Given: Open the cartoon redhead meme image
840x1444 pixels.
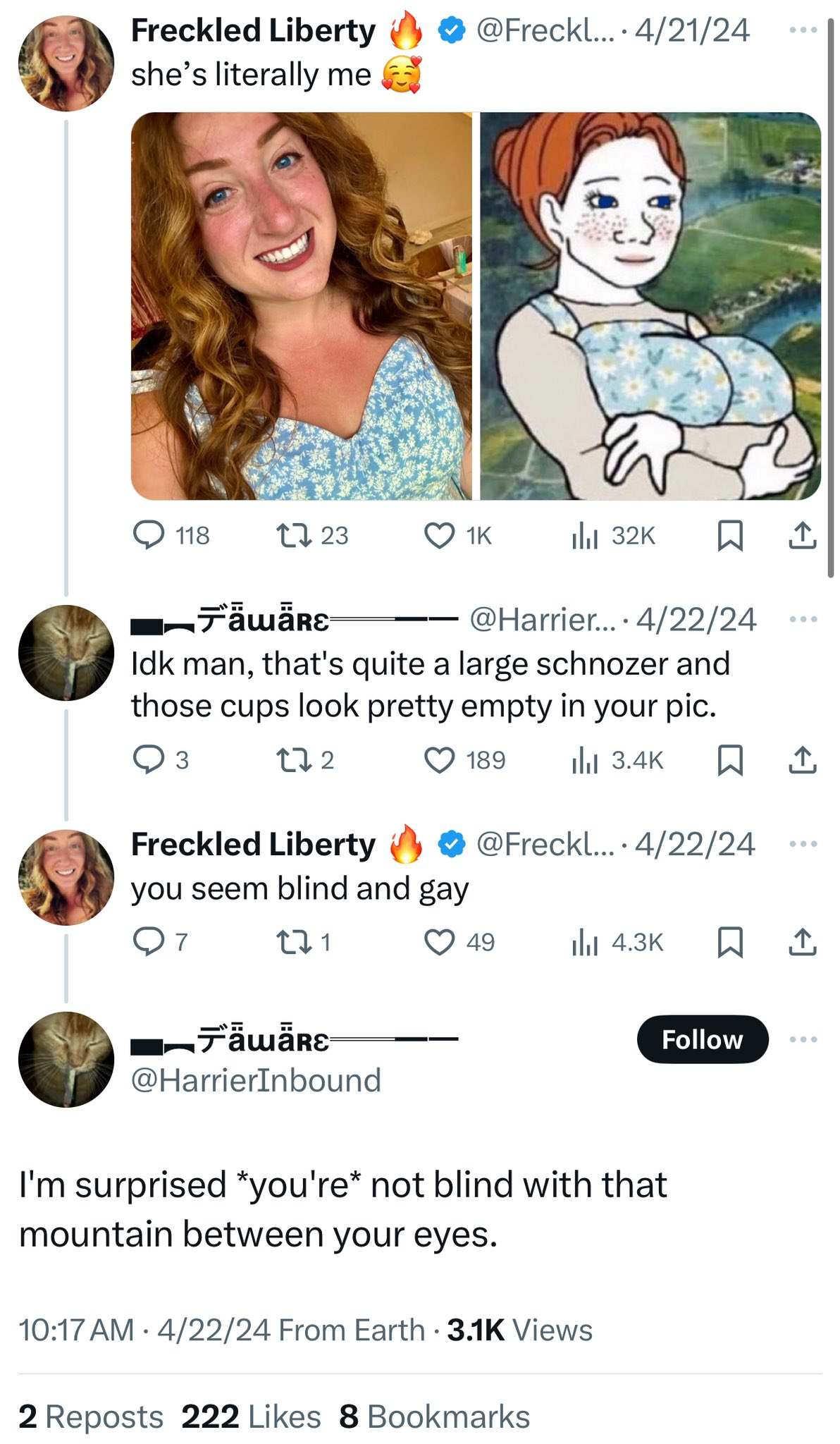Looking at the screenshot, I should coord(650,306).
